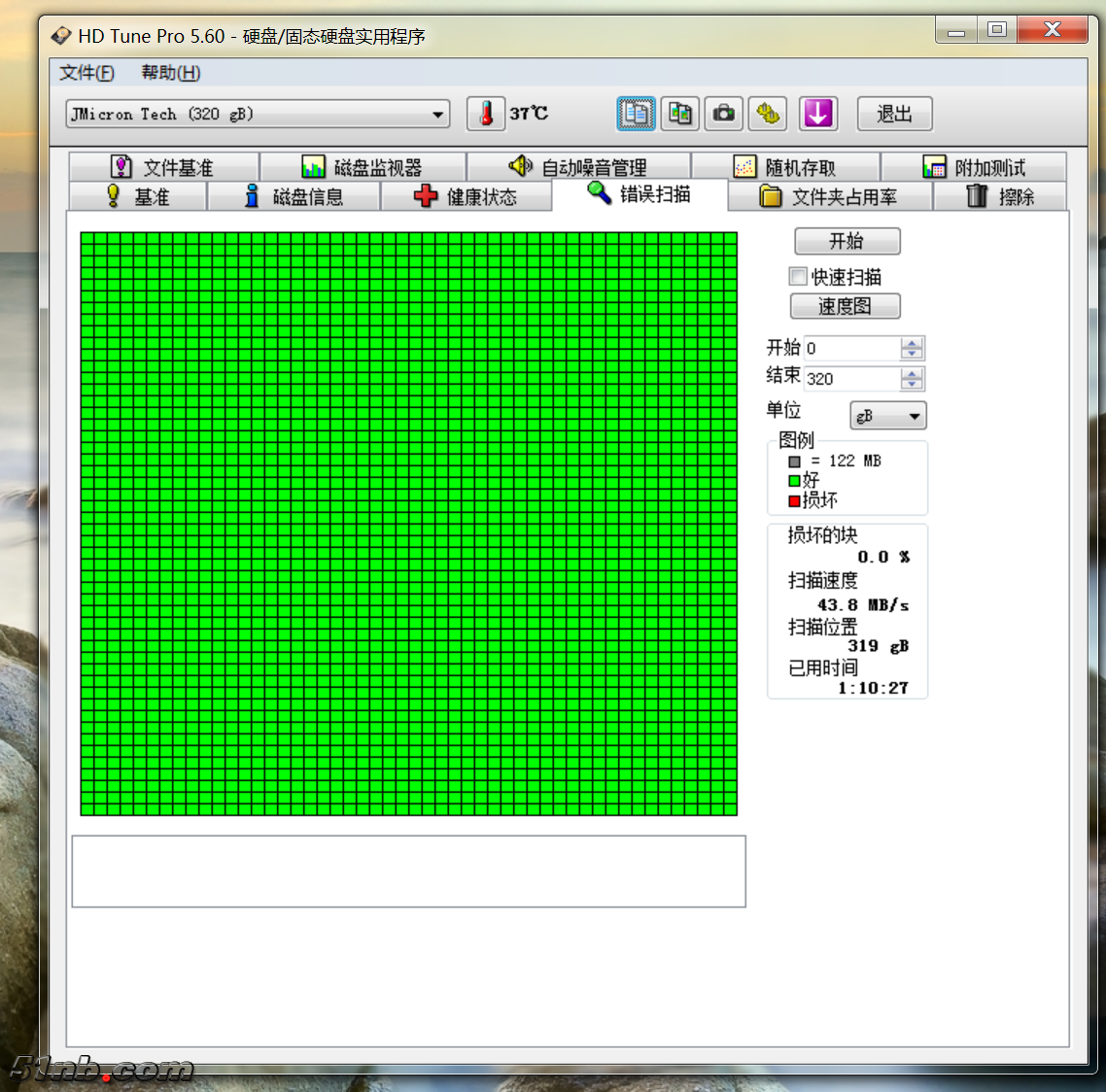Increase the 开始 value with up arrow
Screen dimensions: 1106x1092
click(911, 343)
